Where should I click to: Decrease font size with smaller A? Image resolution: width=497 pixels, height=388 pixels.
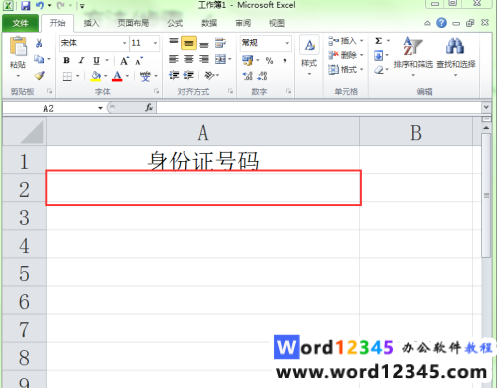click(x=139, y=61)
